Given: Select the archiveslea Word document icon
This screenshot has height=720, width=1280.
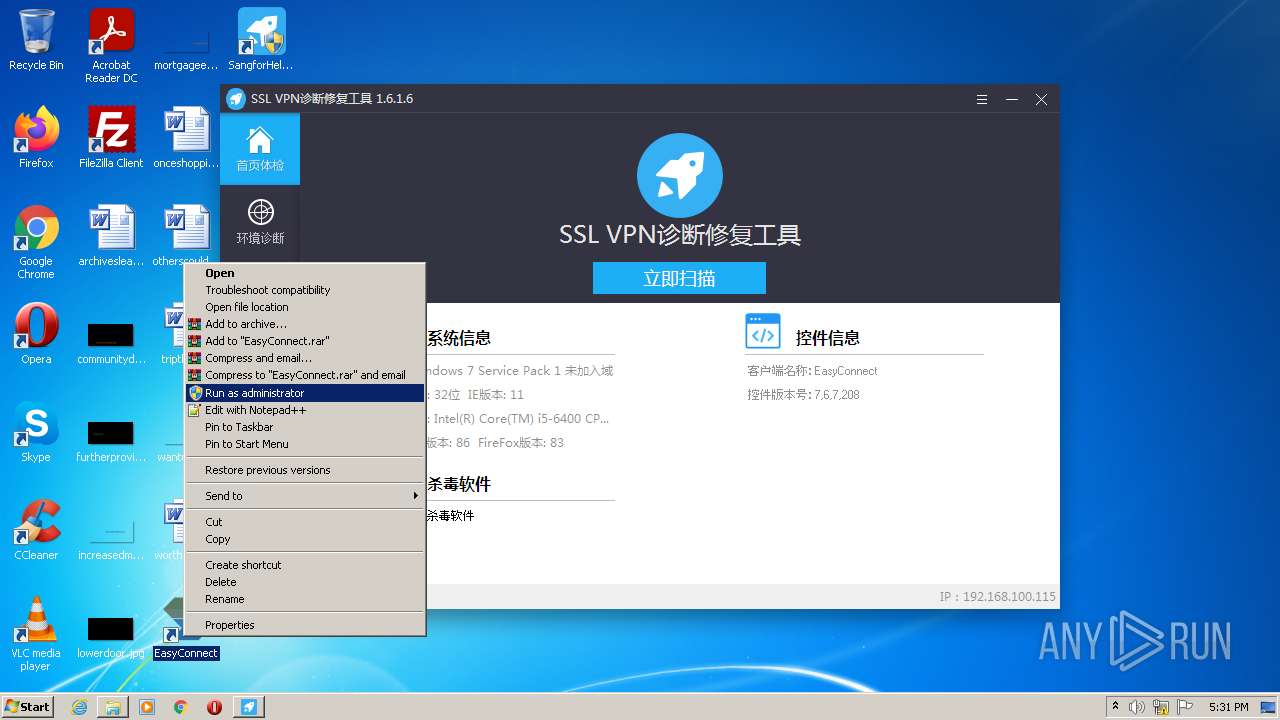Looking at the screenshot, I should (x=111, y=236).
